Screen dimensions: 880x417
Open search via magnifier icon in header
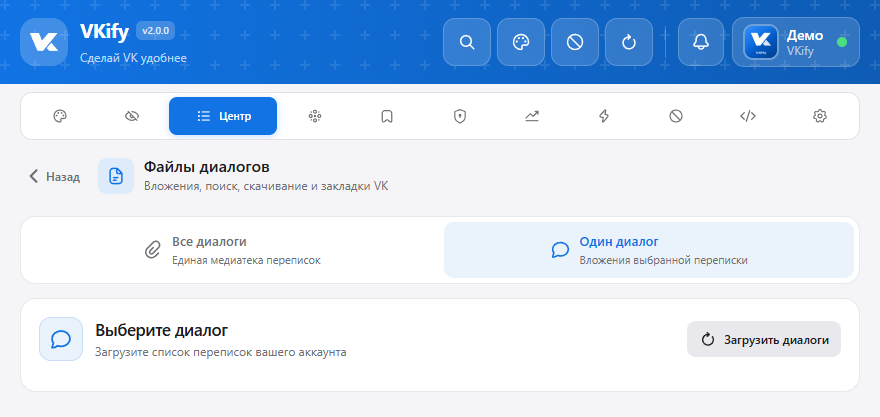467,42
